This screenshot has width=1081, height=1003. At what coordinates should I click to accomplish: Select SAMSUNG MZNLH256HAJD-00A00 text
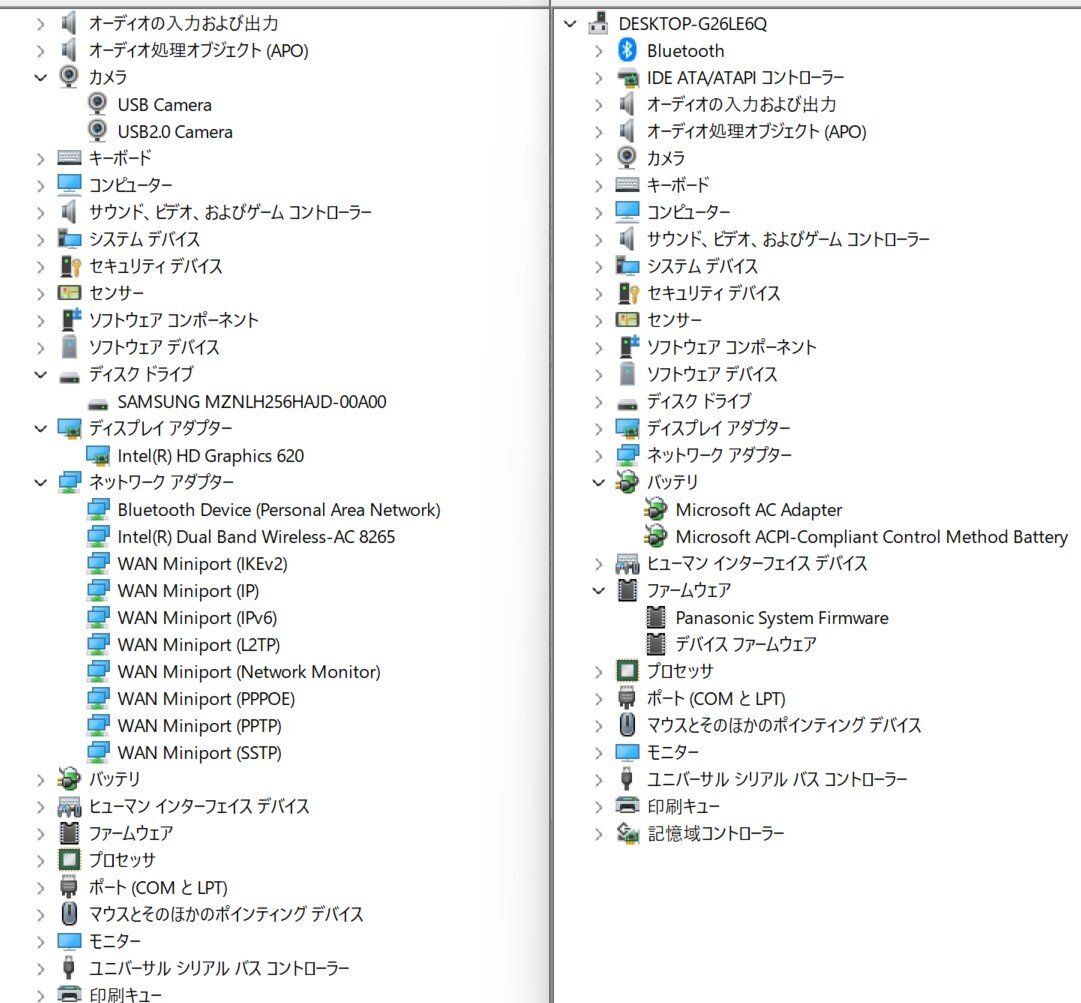coord(252,401)
